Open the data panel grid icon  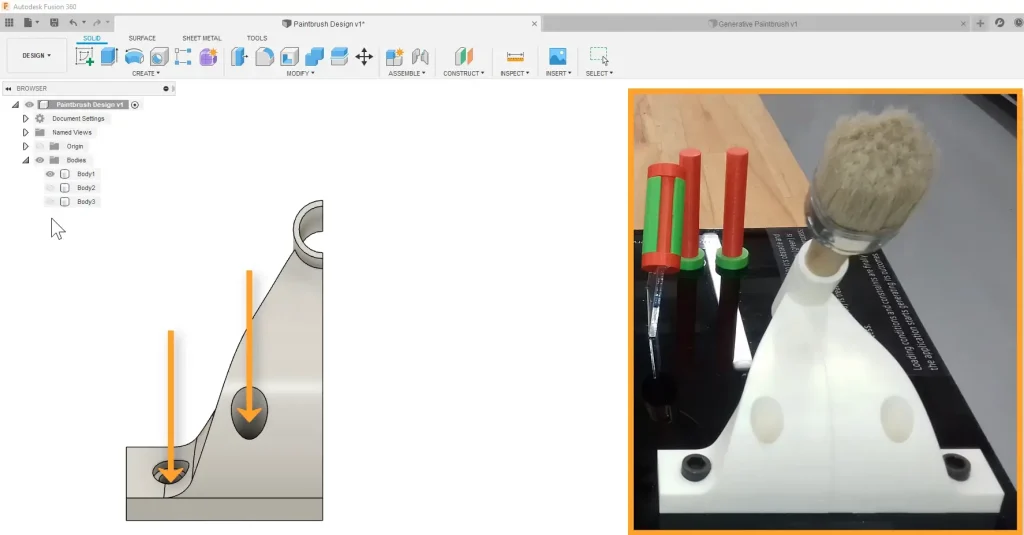pos(9,22)
